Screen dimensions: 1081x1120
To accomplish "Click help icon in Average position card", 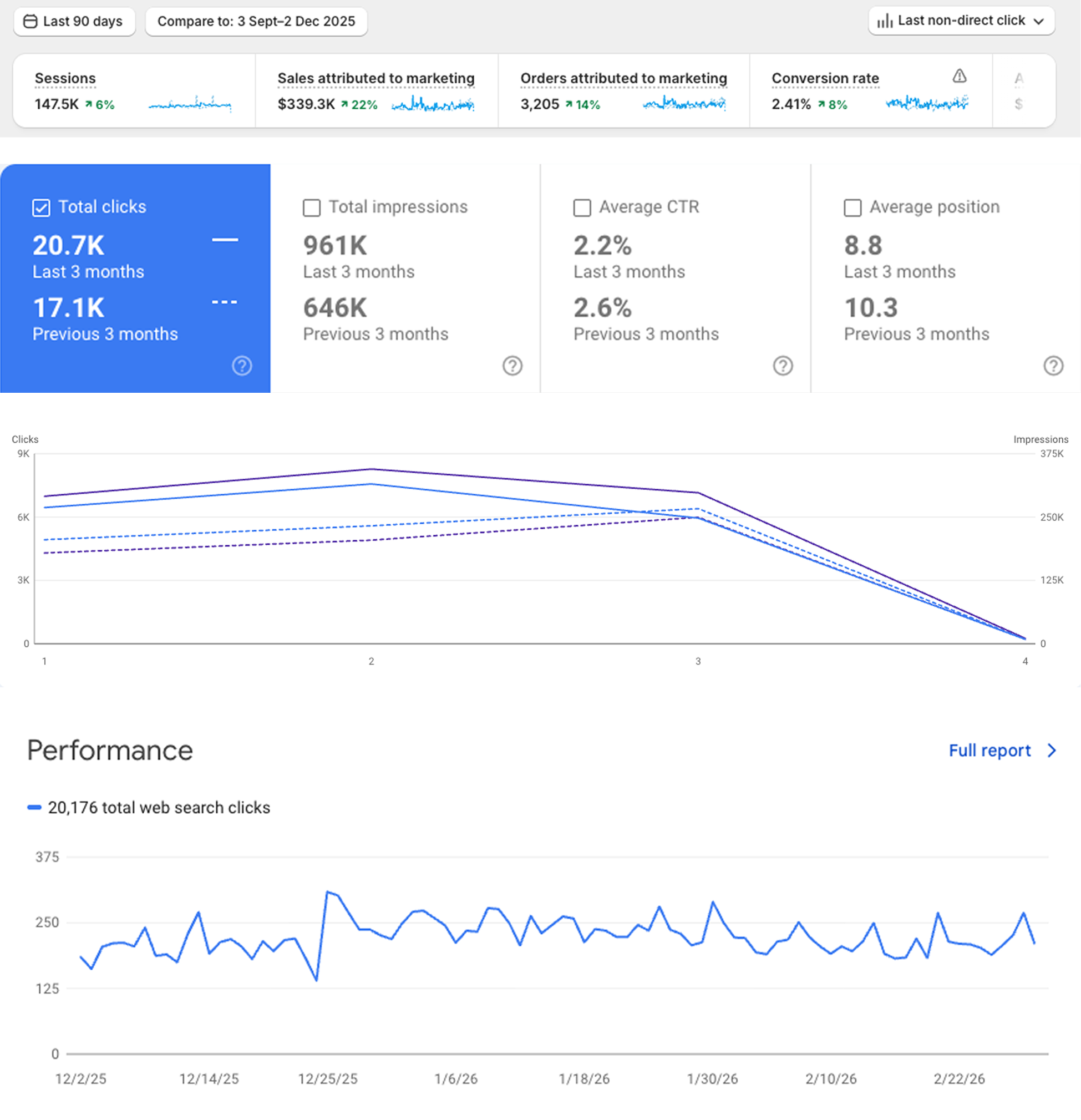I will click(x=1053, y=366).
